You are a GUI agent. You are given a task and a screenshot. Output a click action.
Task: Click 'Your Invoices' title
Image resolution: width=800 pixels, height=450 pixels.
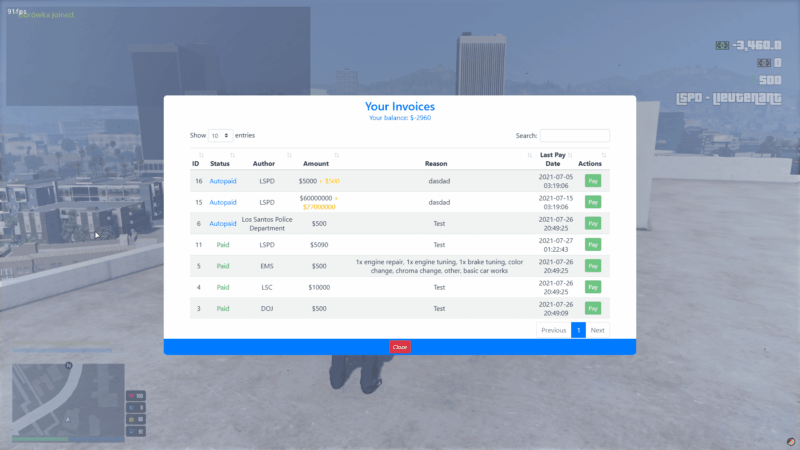399,106
